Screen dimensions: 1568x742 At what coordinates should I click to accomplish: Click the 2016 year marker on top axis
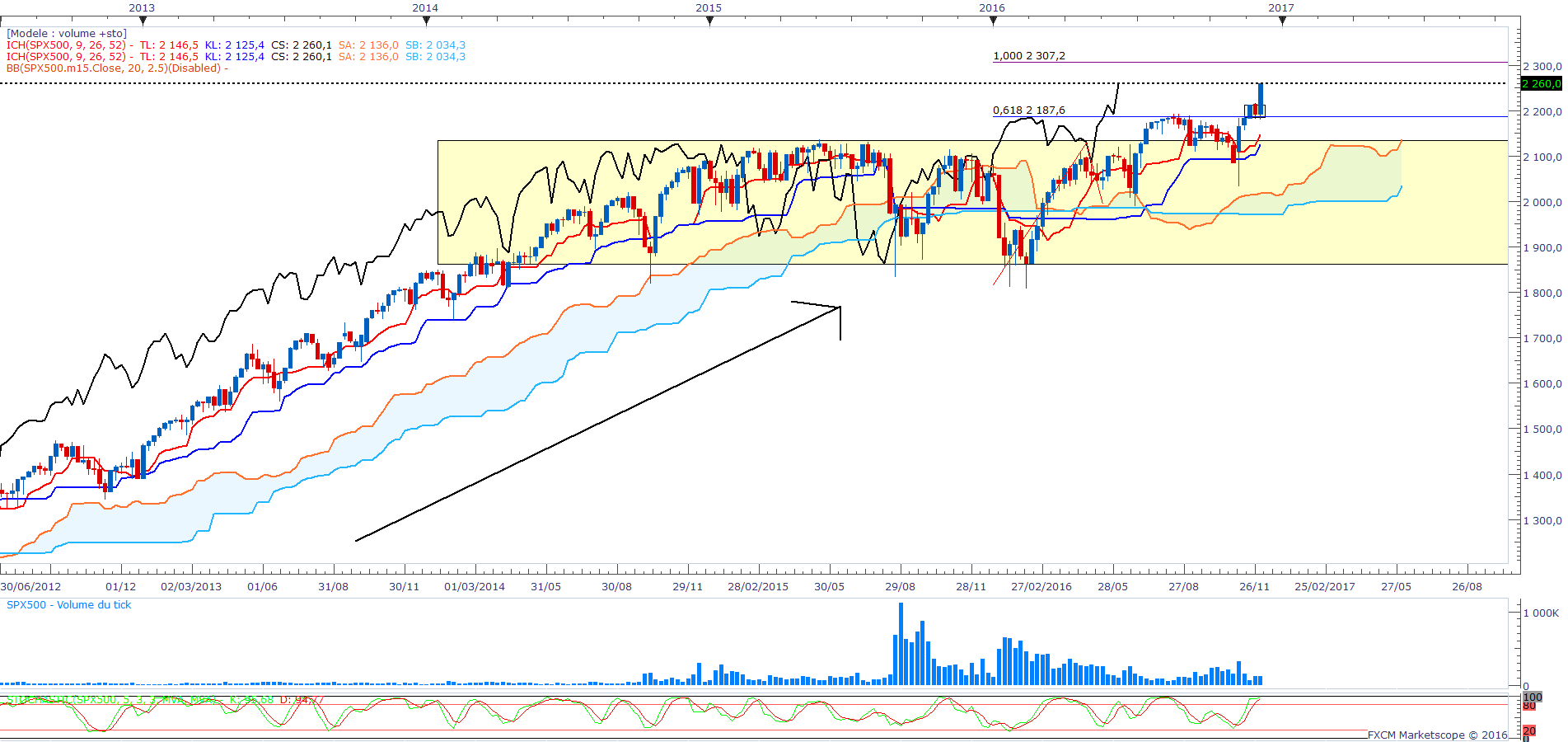tap(992, 7)
